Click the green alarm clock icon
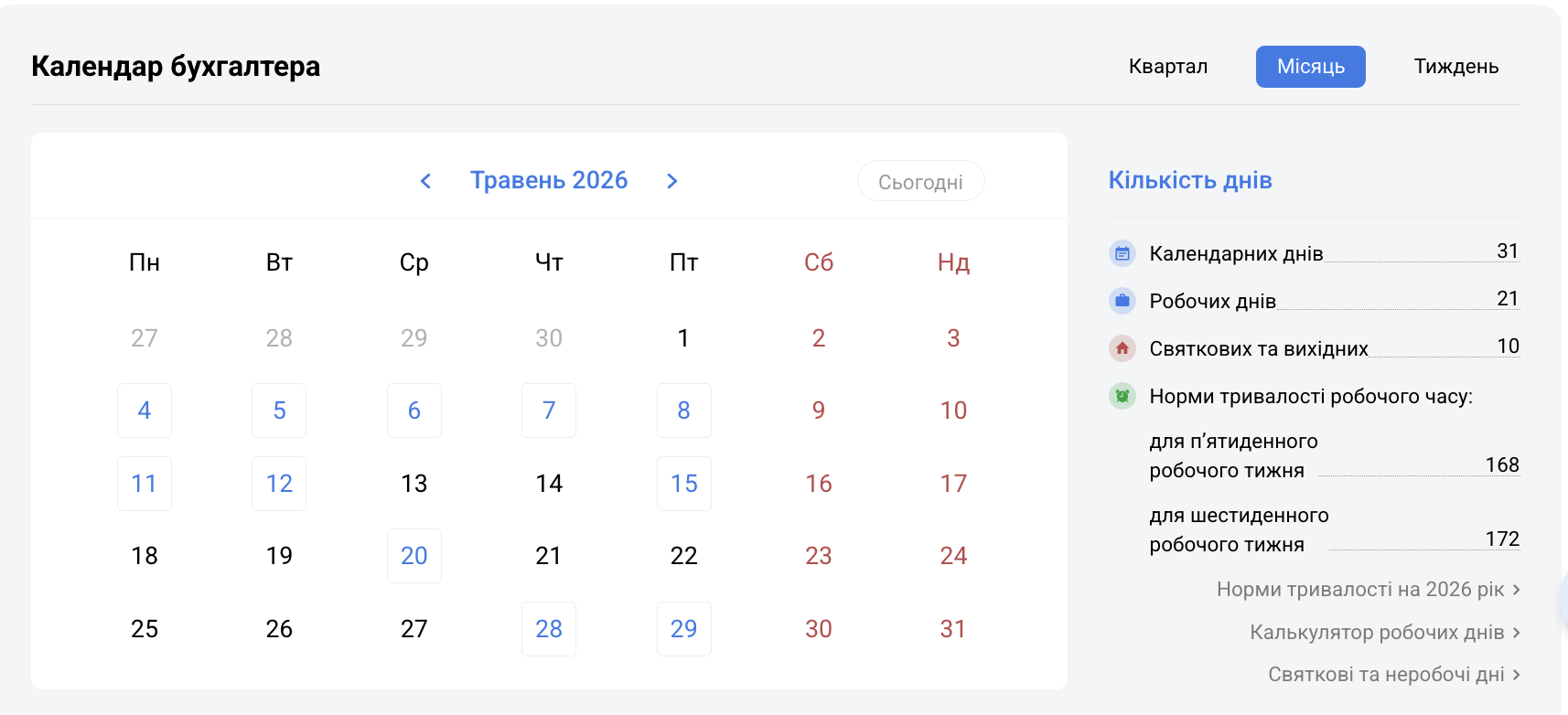 1122,396
